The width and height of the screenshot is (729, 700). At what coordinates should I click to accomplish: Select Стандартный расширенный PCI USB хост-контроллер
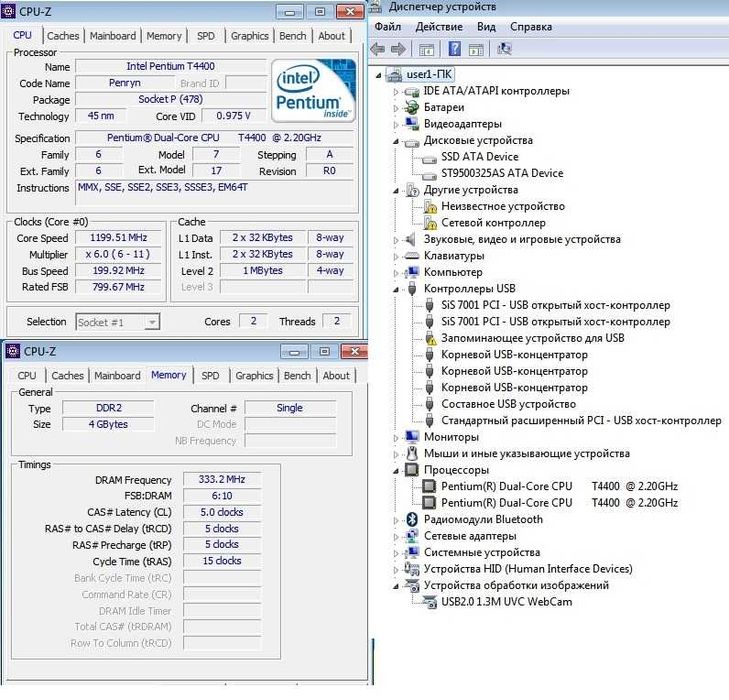[x=581, y=420]
